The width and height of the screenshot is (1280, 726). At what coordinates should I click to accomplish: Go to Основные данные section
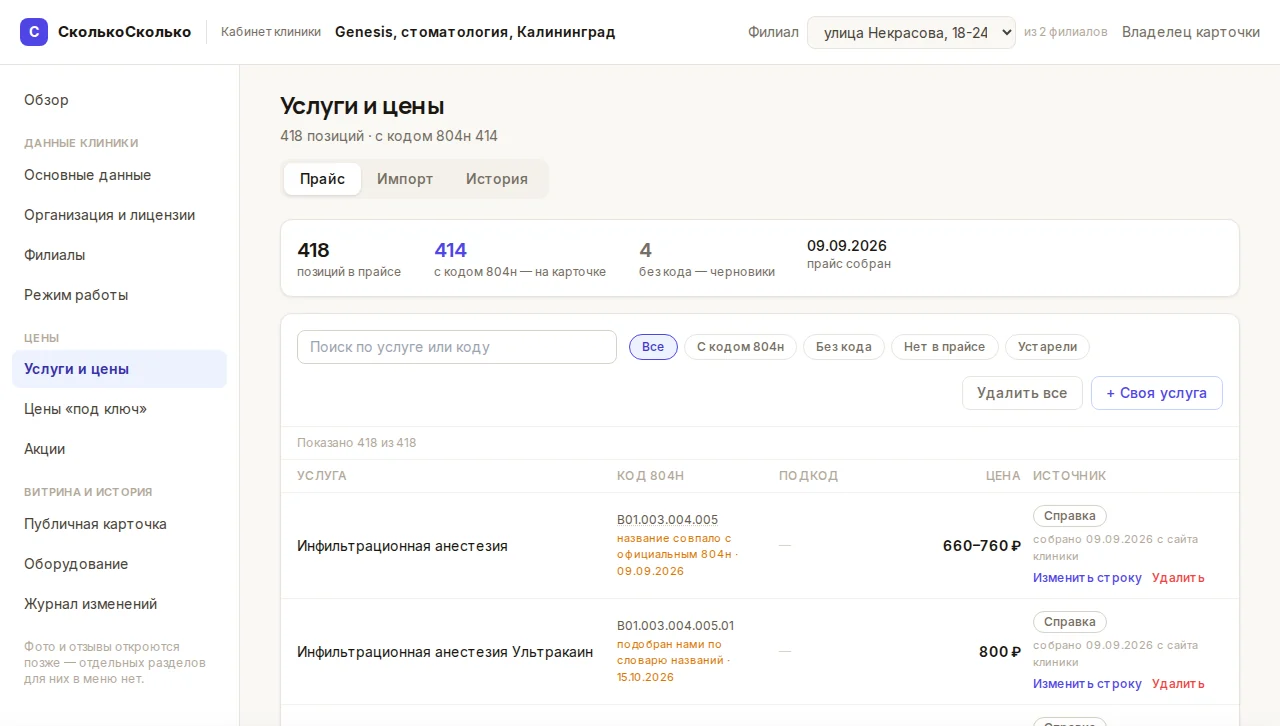(x=119, y=175)
